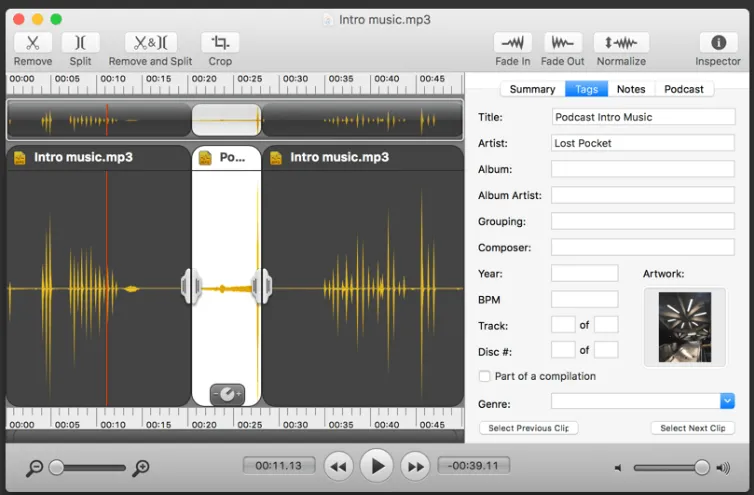Click the first Intro music.mp3 clip file icon
Viewport: 754px width, 495px height.
tap(20, 157)
